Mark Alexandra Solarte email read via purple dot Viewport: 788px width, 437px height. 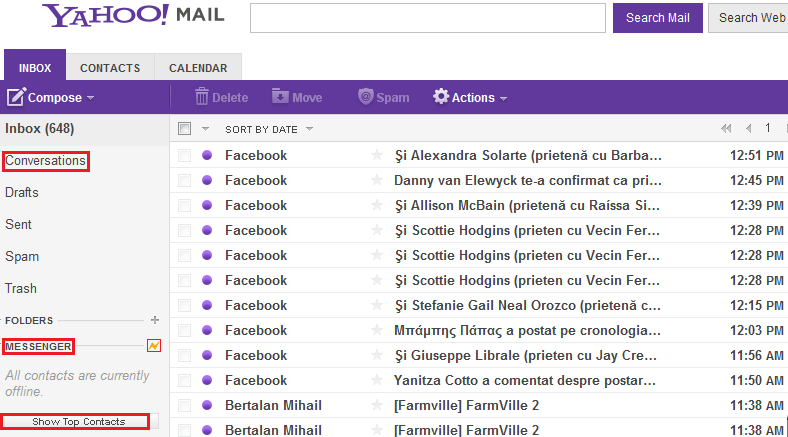(x=207, y=155)
